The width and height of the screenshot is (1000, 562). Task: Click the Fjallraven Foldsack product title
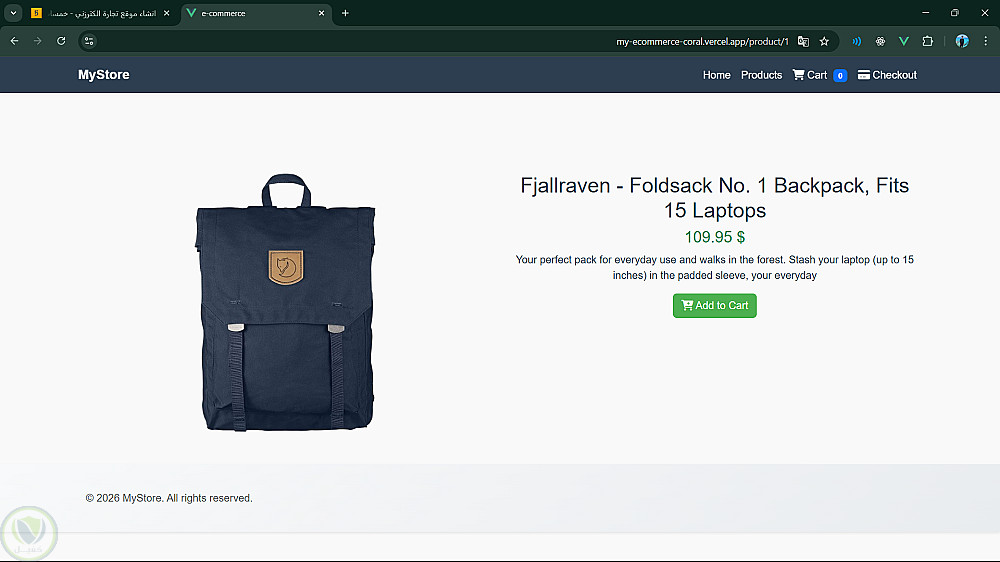pyautogui.click(x=714, y=198)
